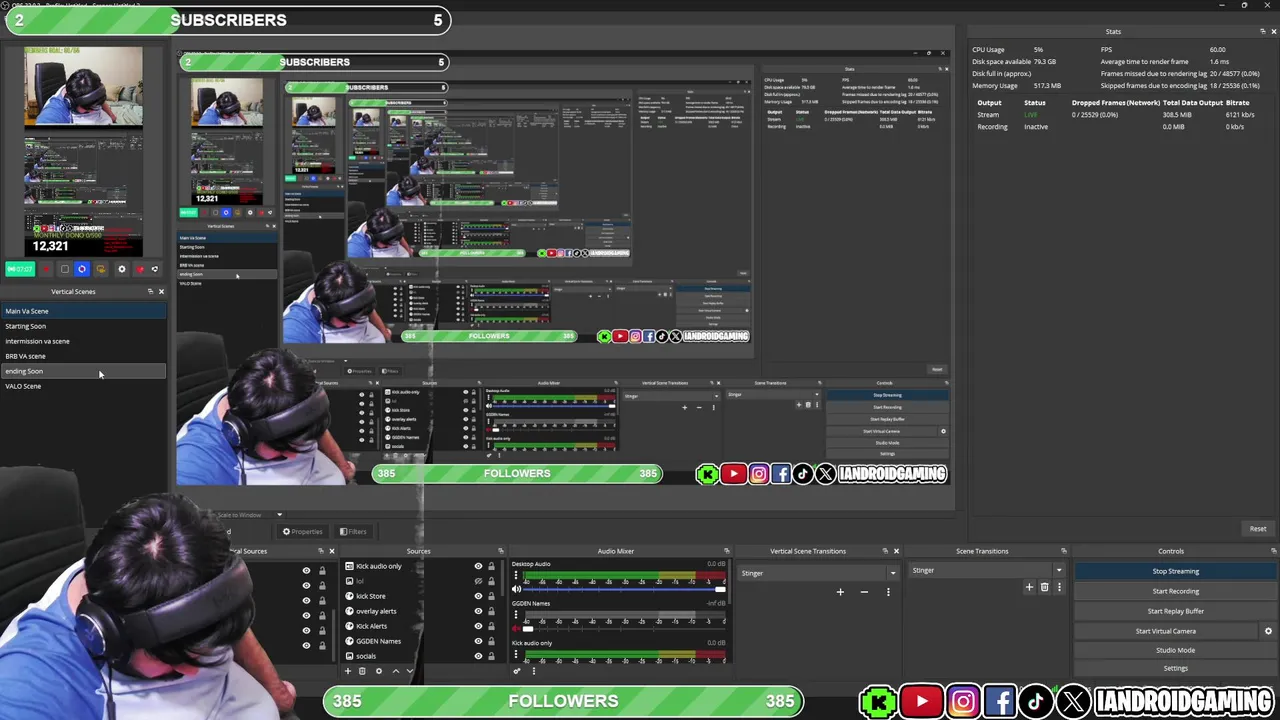This screenshot has width=1280, height=720.
Task: Click Start Replay Buffer button
Action: (1176, 611)
